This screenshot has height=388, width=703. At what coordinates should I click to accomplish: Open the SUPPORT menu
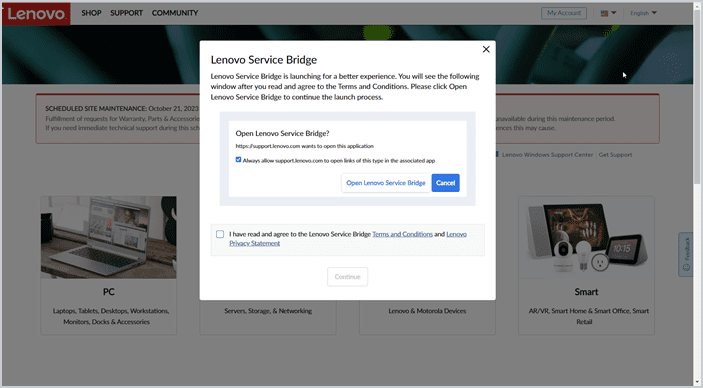point(126,13)
